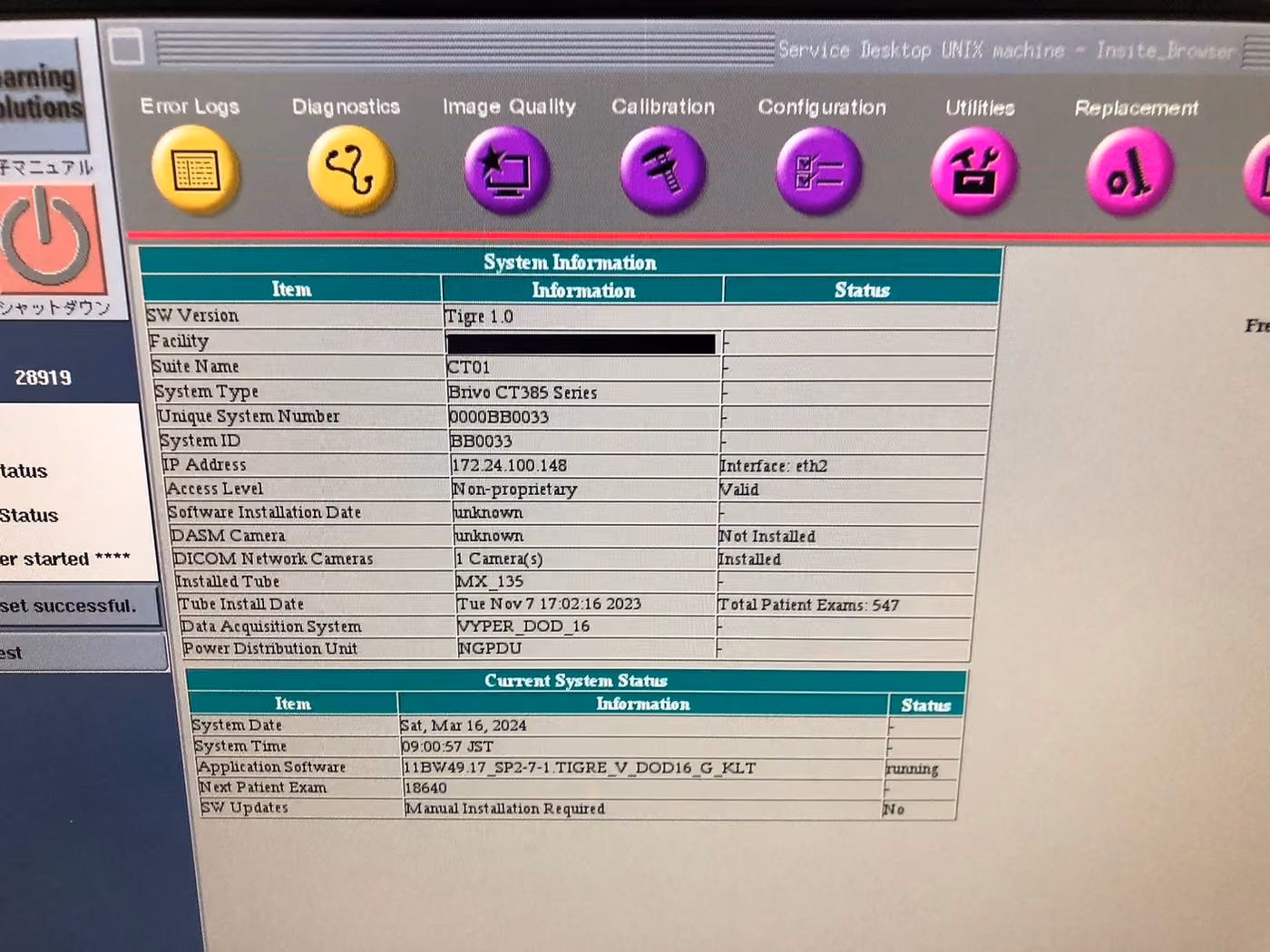
Task: Click the System ID value 'BB0033'
Action: coord(482,442)
